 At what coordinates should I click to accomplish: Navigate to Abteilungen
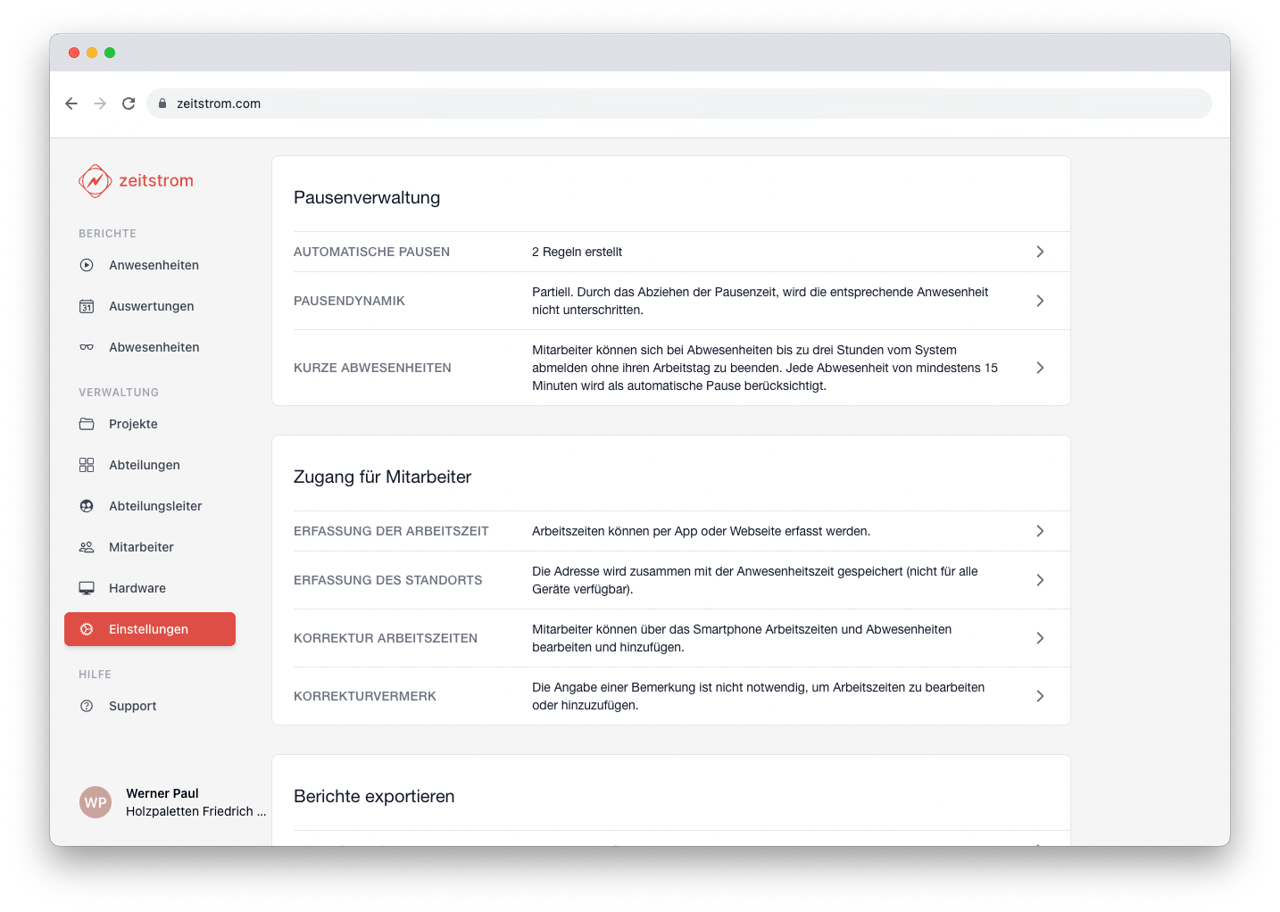click(x=144, y=465)
